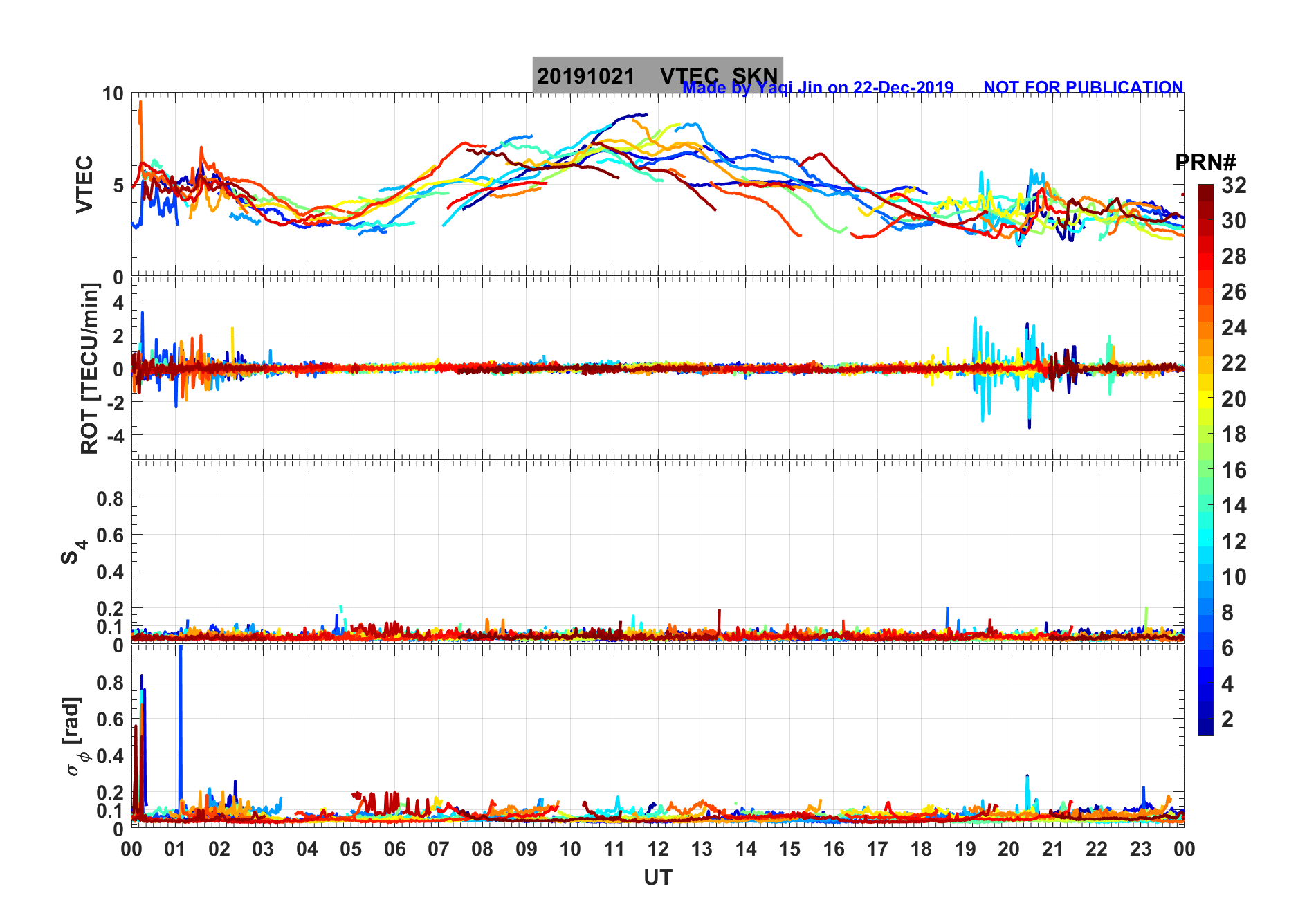1316x920 pixels.
Task: Click the "32" tick label on the colorbar
Action: (1234, 185)
